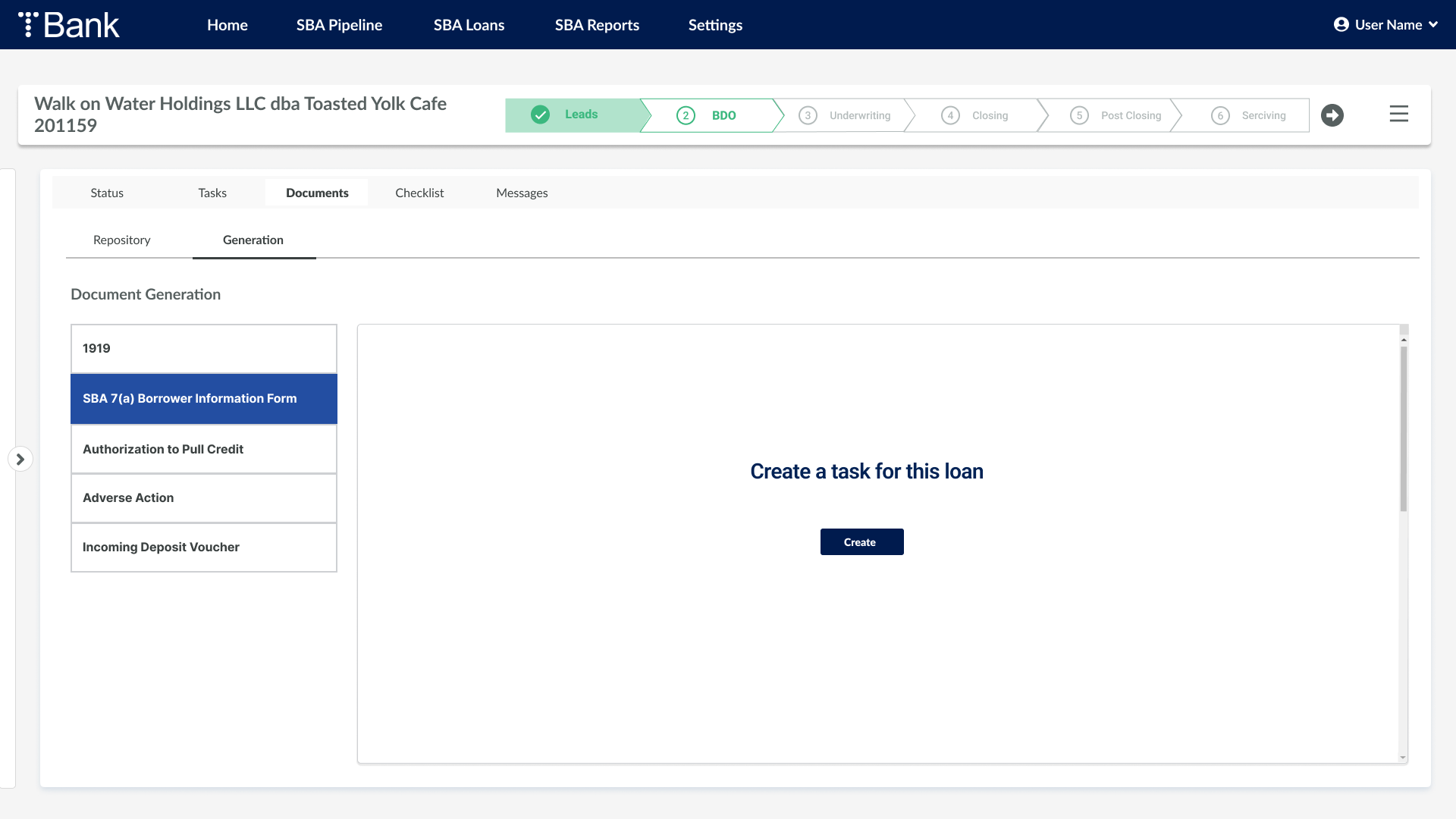Click the Underwriting step 3 circle
Viewport: 1456px width, 819px height.
tap(808, 115)
